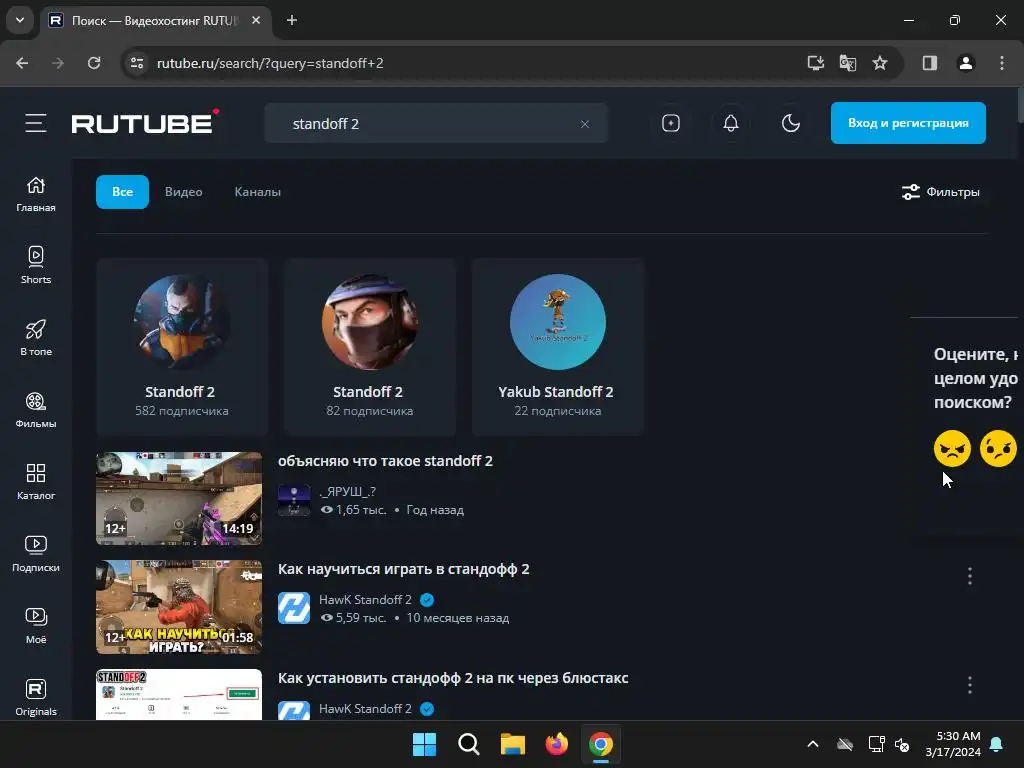Open Yakub Standoff 2 channel card
This screenshot has width=1024, height=768.
[558, 347]
